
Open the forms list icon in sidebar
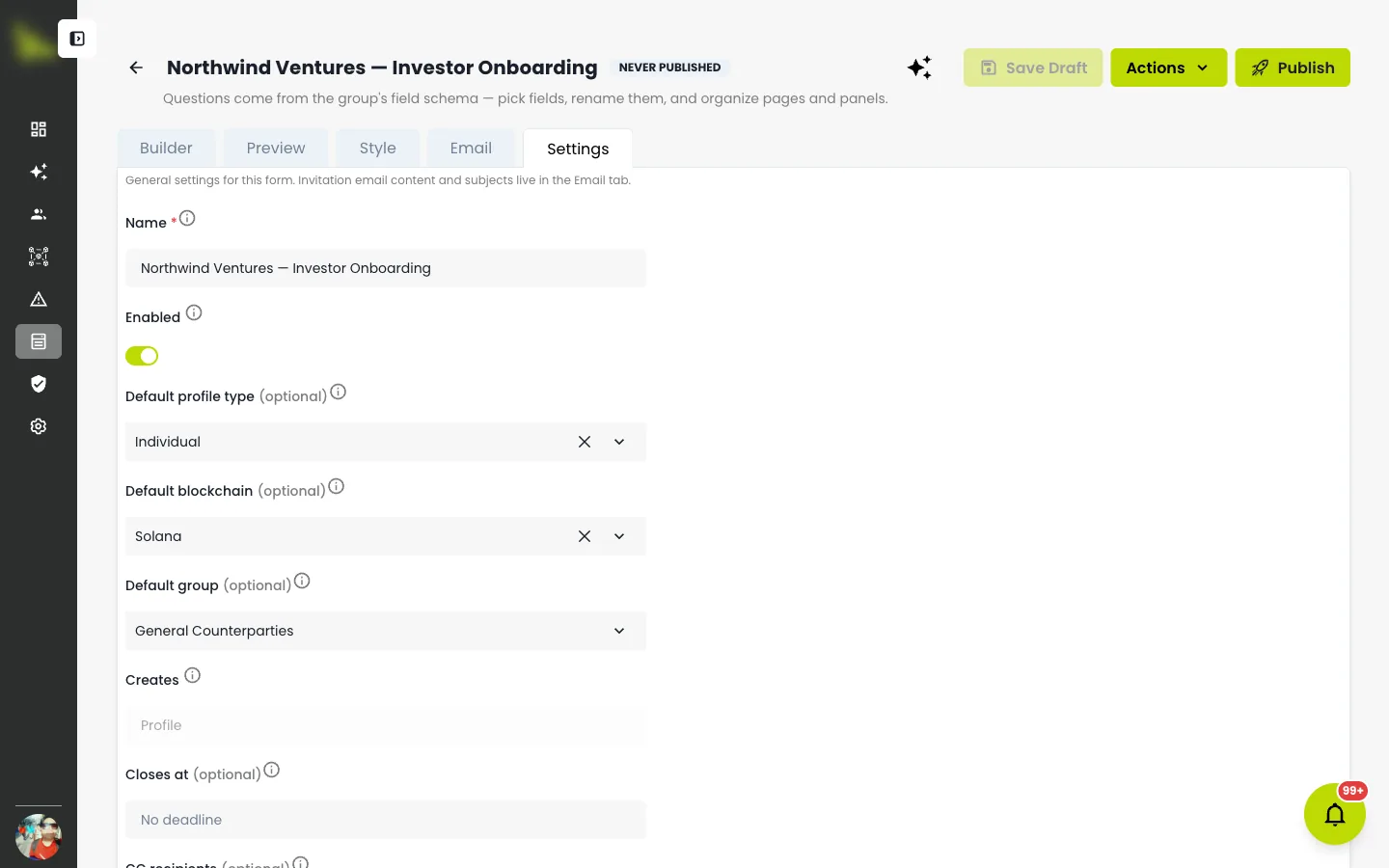pos(39,341)
